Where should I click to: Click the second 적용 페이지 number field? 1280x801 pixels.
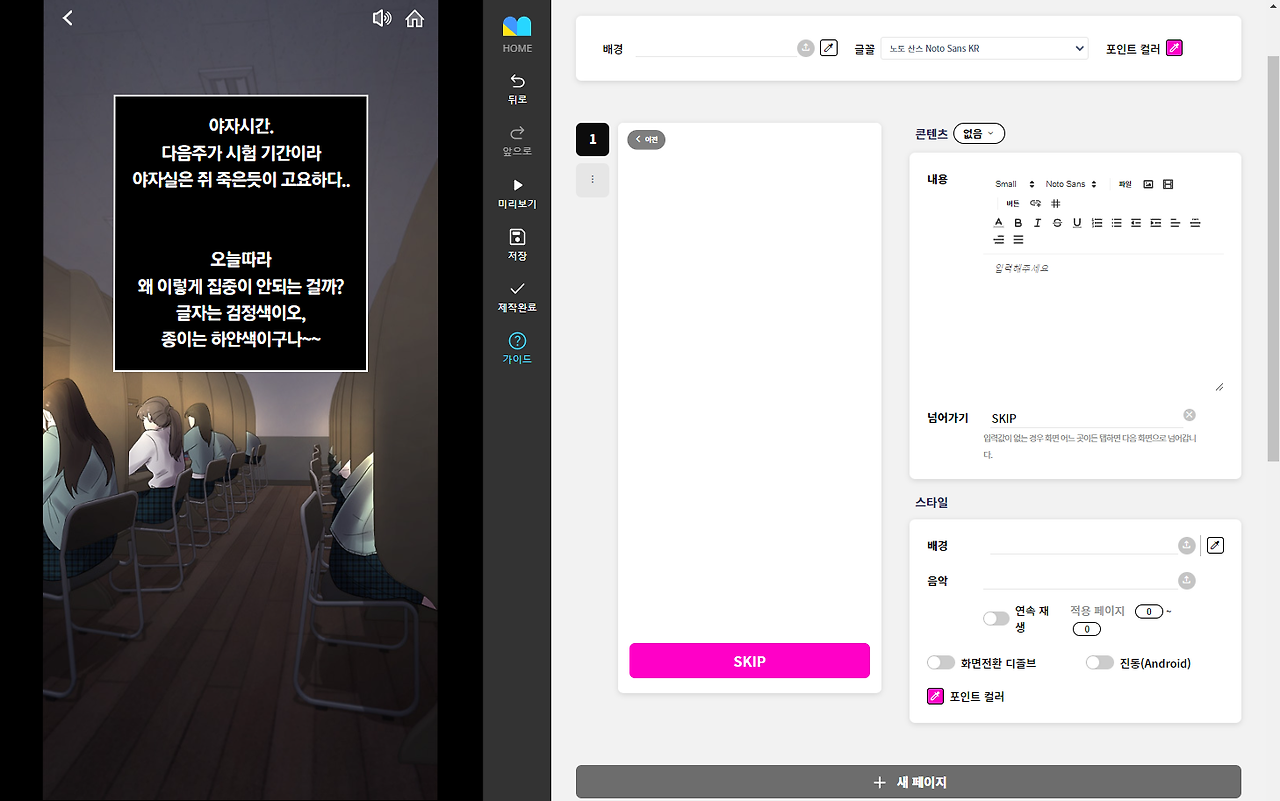(1086, 629)
